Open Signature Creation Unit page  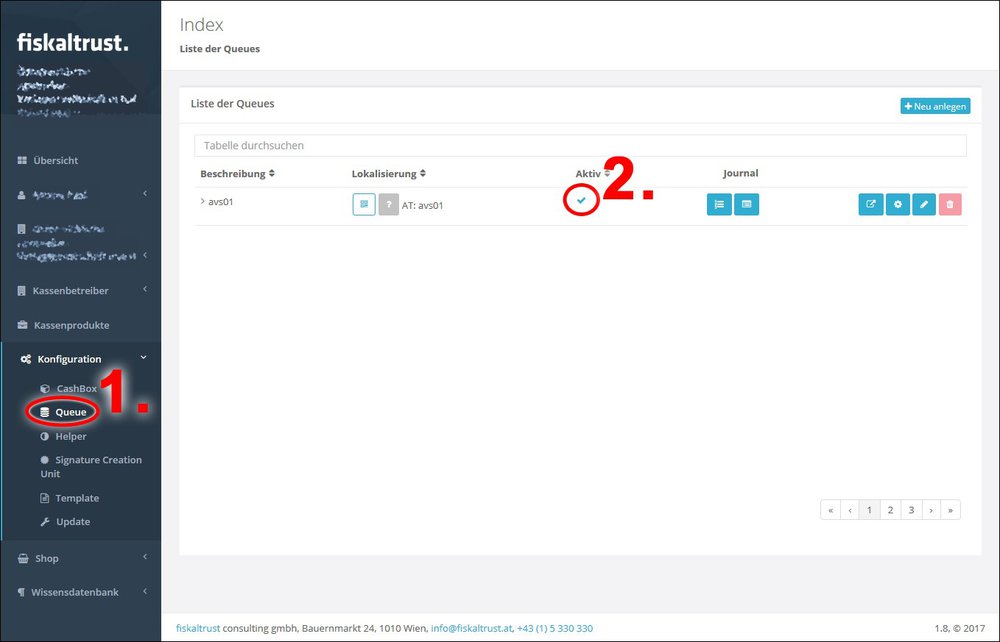tap(97, 460)
